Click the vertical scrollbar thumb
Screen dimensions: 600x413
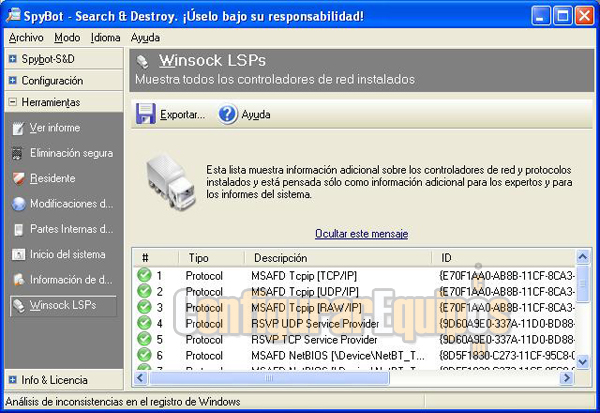pyautogui.click(x=583, y=284)
